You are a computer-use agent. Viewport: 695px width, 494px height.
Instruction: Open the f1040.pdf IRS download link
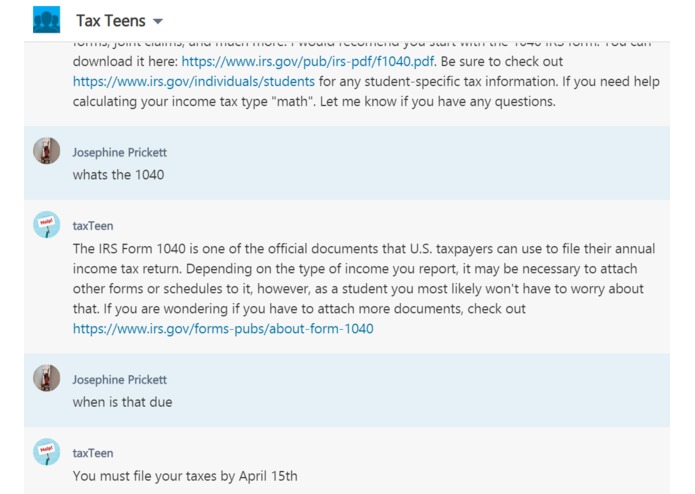[308, 61]
